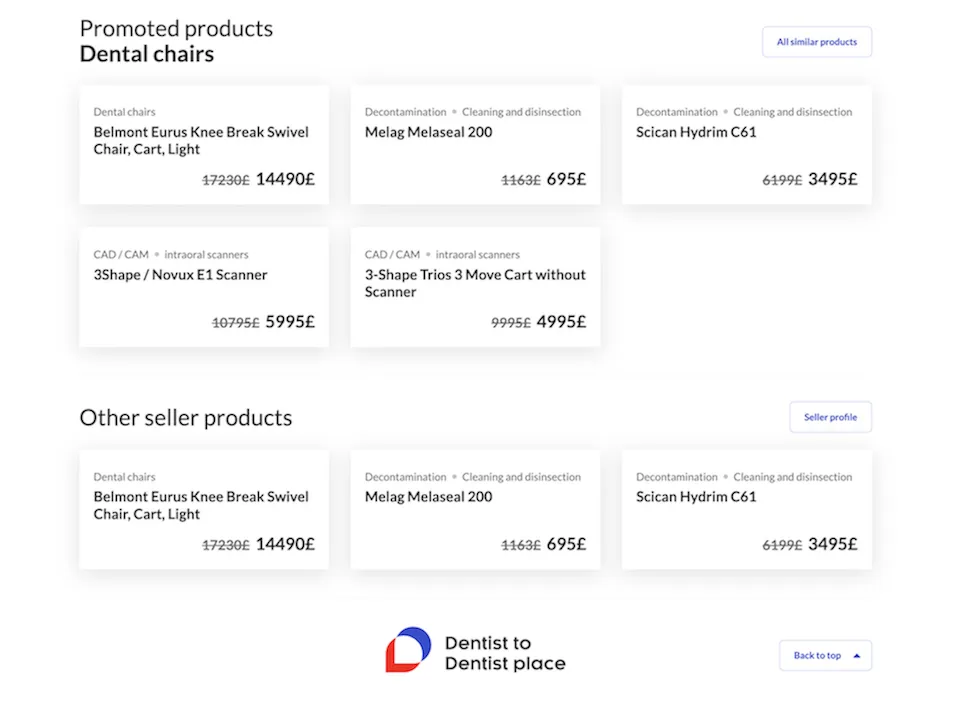The image size is (977, 710).
Task: Open All similar products button
Action: tap(816, 42)
